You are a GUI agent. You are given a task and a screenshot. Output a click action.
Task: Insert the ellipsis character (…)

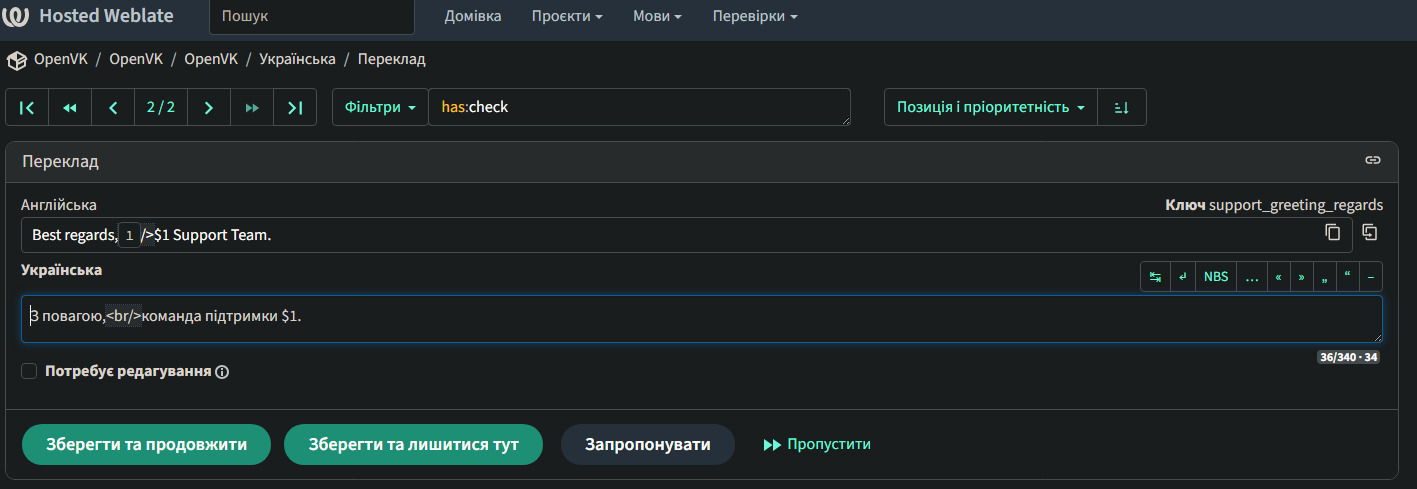1252,277
